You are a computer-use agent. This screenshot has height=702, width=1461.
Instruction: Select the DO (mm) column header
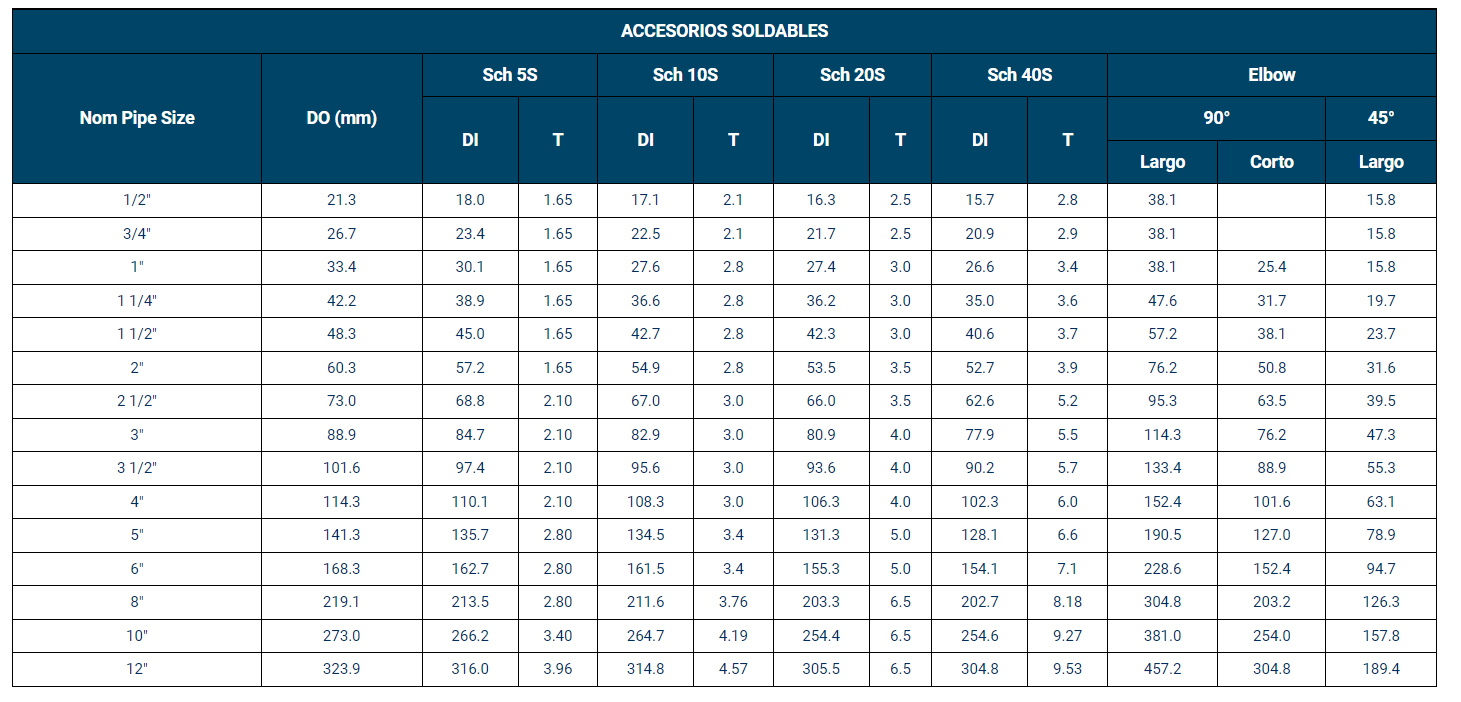pos(342,118)
